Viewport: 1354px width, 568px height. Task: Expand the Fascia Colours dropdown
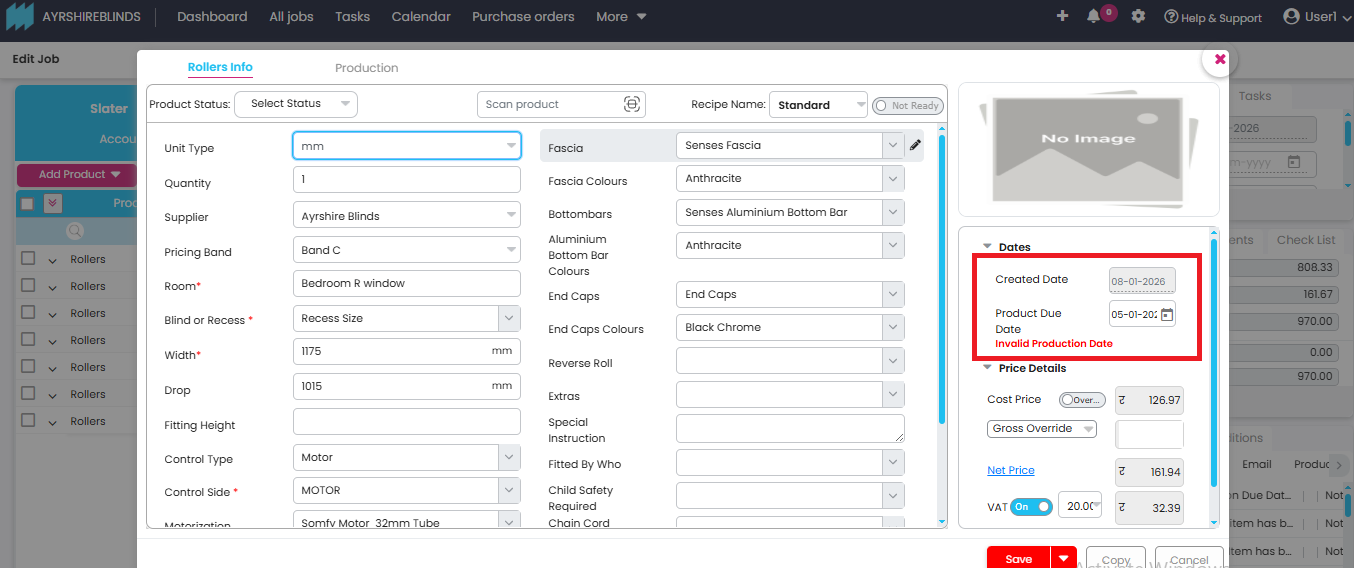(893, 179)
